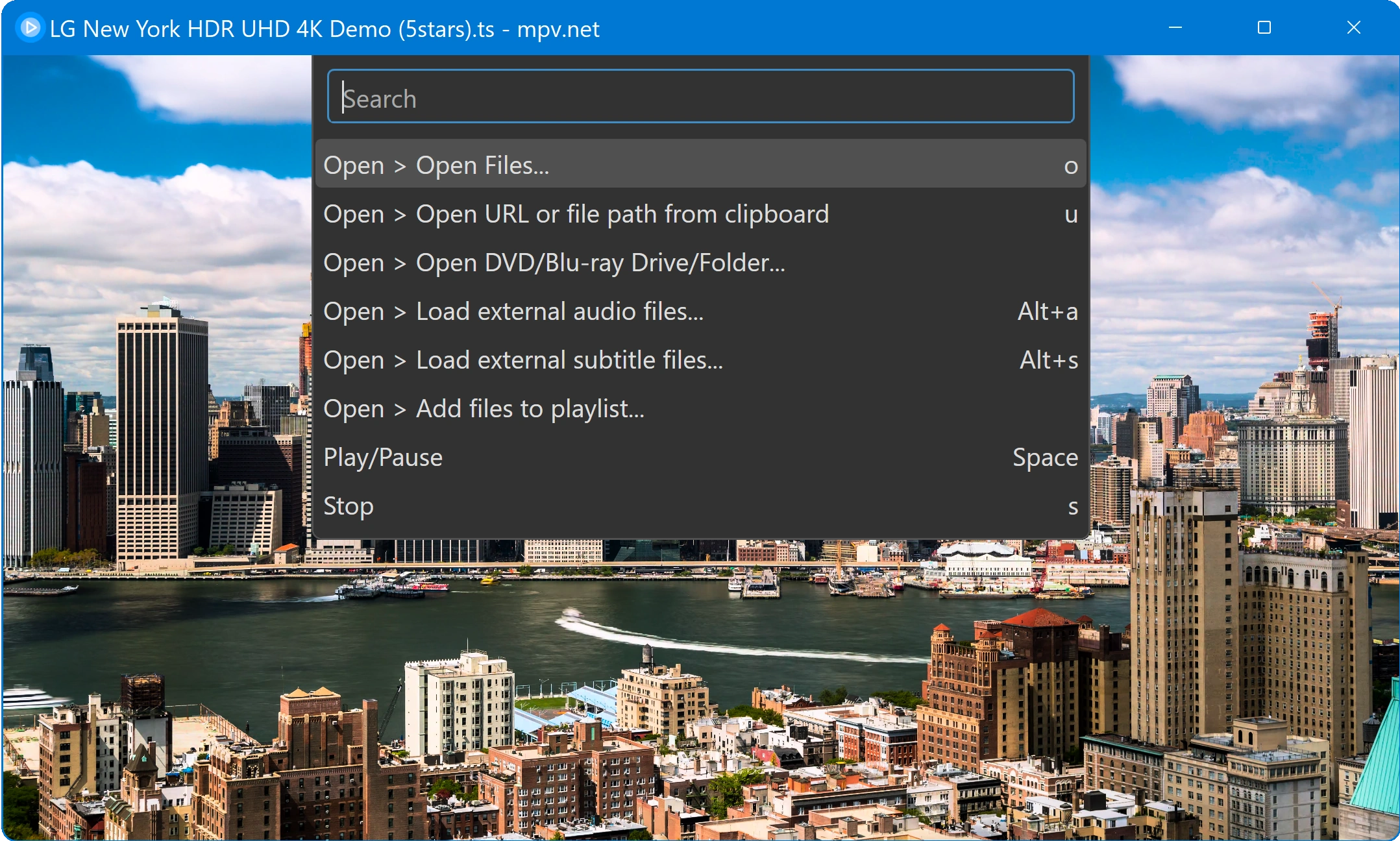This screenshot has width=1400, height=841.
Task: Pick Add files to playlist command
Action: pos(484,408)
